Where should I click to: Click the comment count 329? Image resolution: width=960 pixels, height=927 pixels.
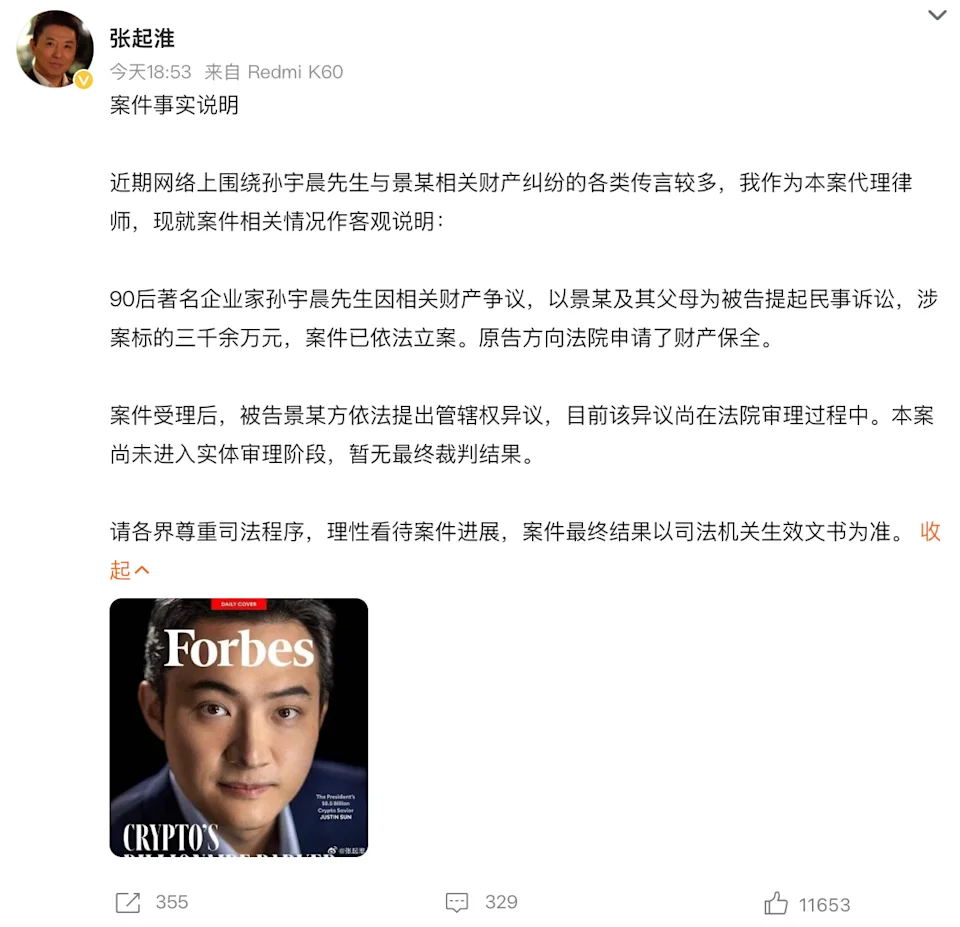[x=501, y=902]
